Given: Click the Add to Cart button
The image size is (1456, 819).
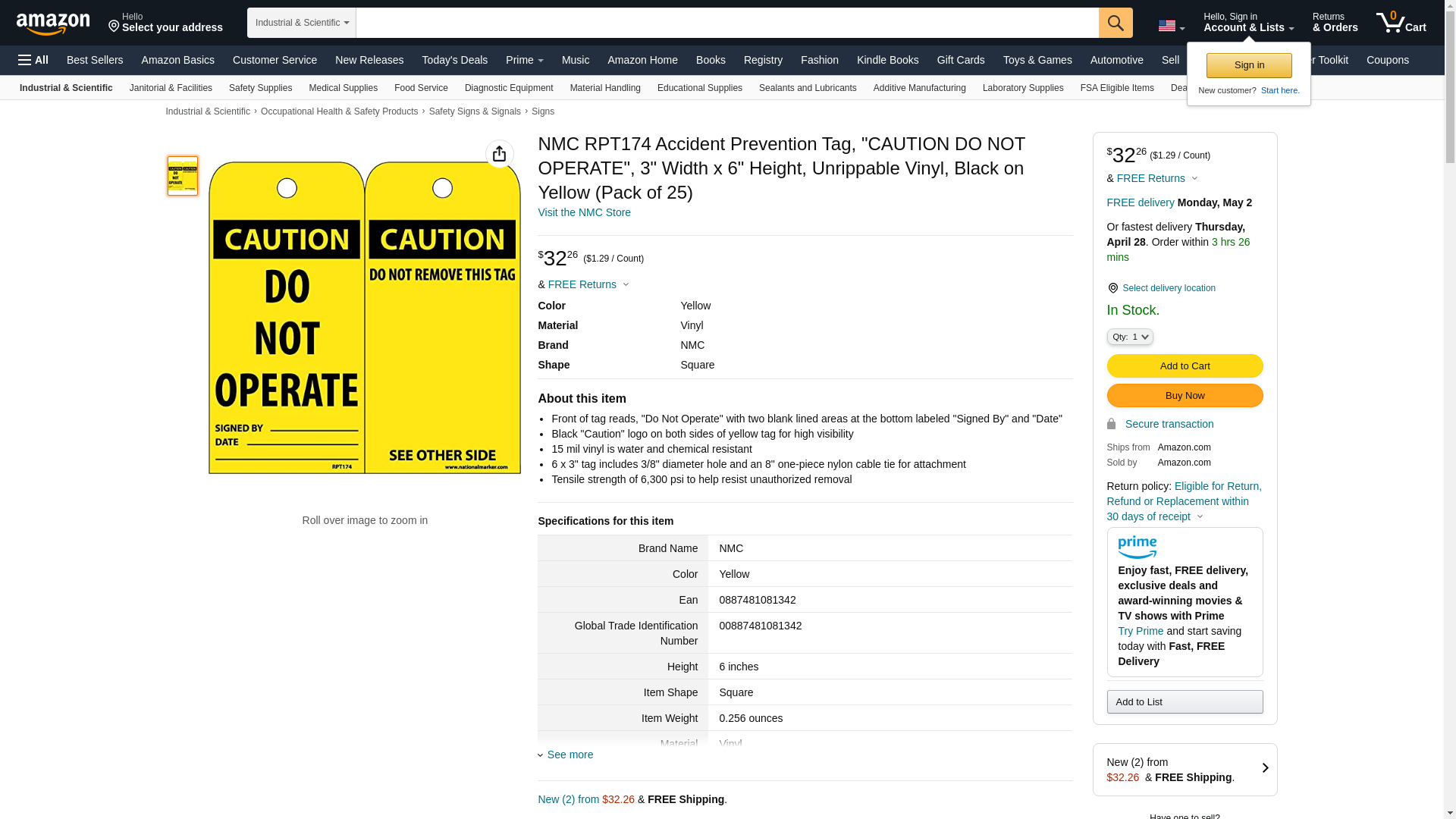Looking at the screenshot, I should coord(1184,366).
